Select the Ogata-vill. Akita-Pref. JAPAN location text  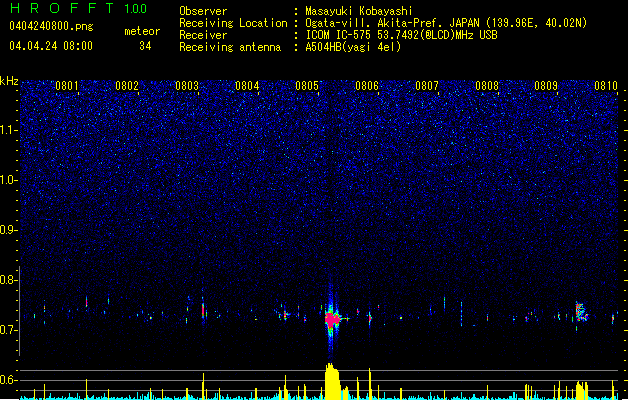[x=446, y=23]
